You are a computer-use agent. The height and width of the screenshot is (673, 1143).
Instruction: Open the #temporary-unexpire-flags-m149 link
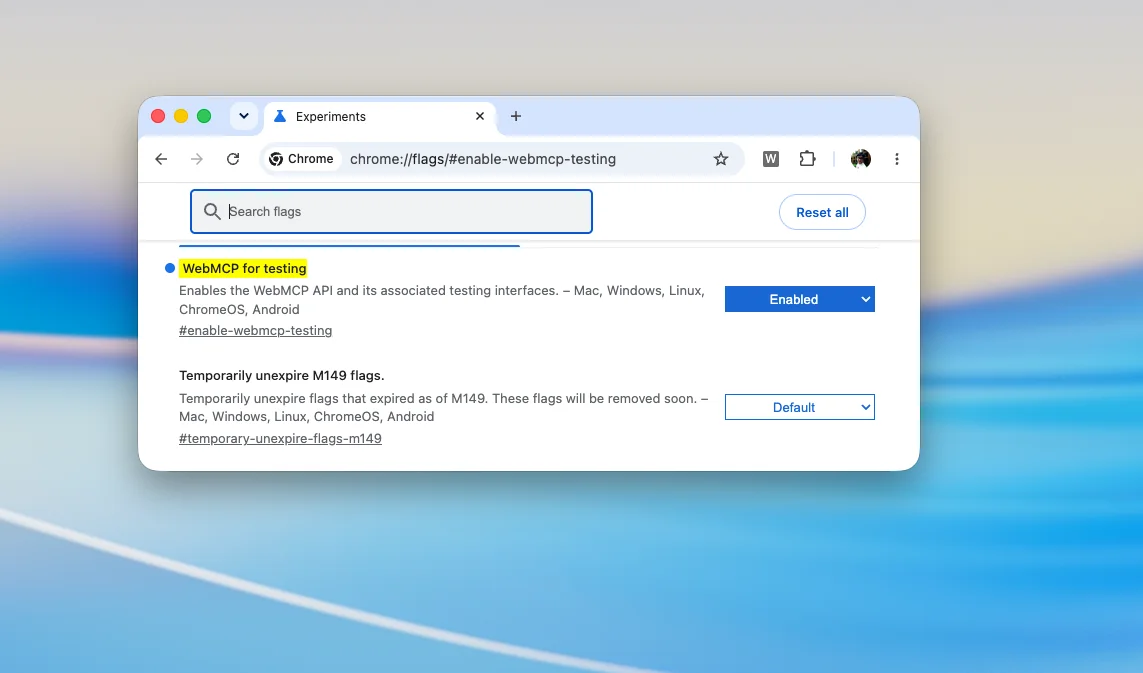[280, 438]
